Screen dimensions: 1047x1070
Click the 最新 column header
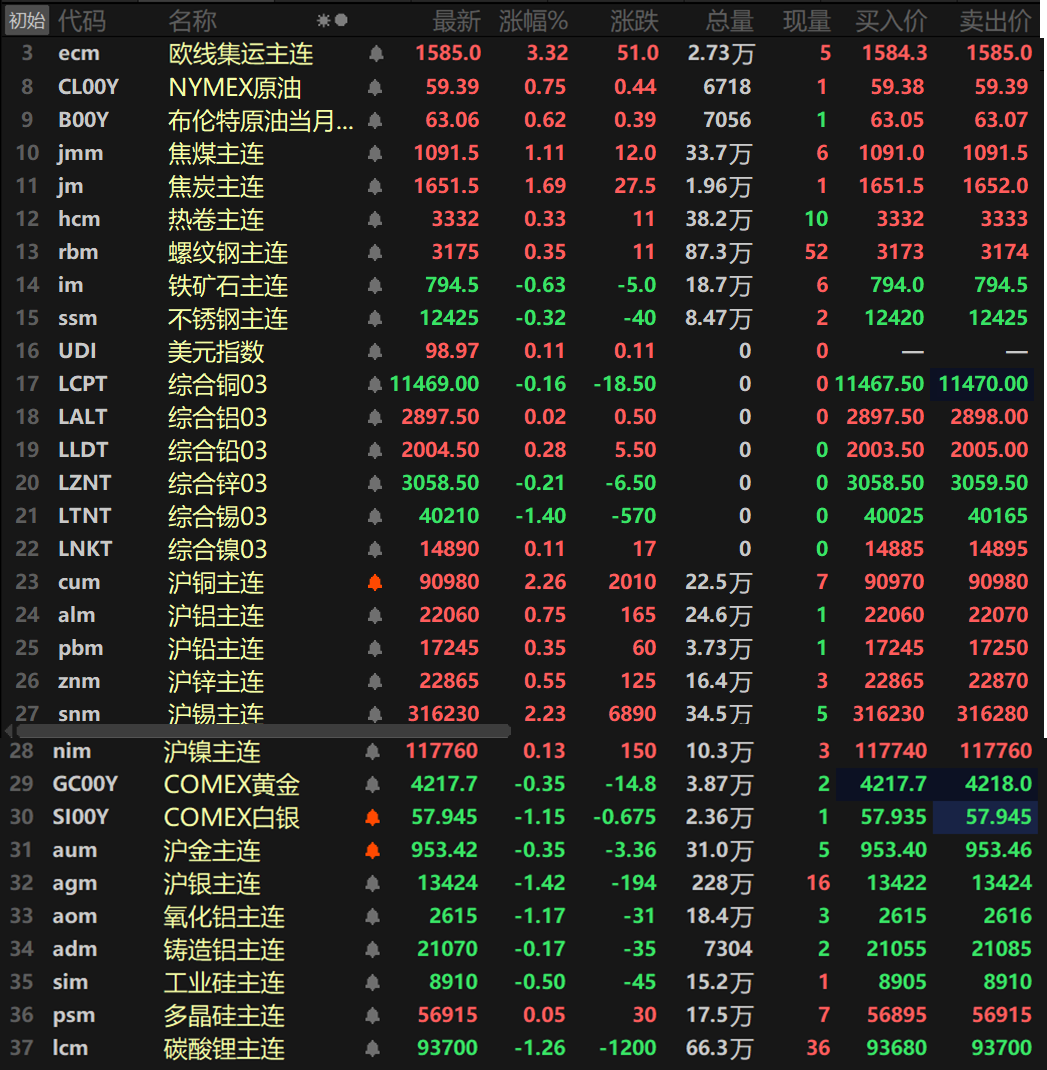pos(456,20)
